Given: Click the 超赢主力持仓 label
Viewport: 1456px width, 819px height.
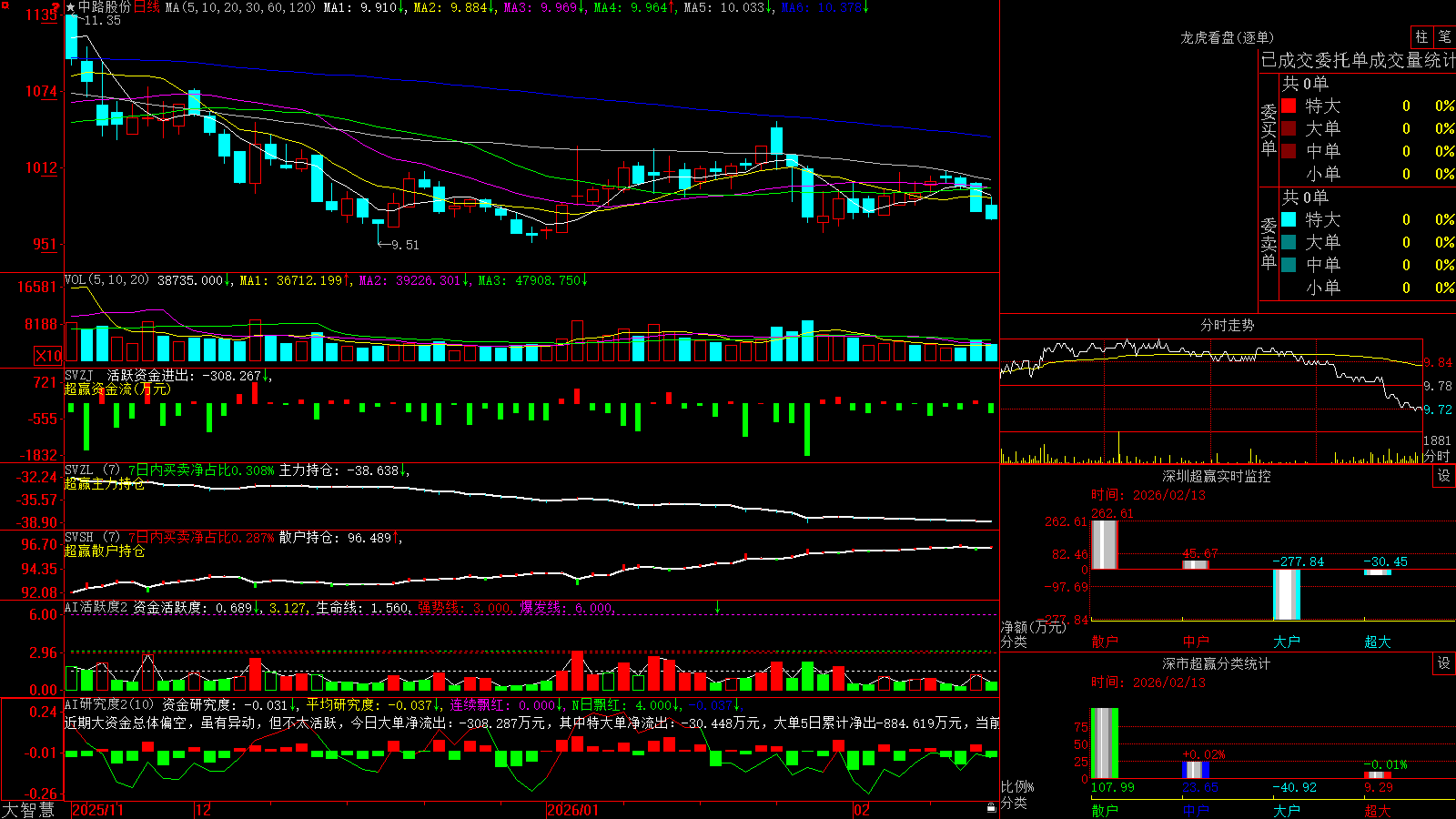Looking at the screenshot, I should (104, 483).
